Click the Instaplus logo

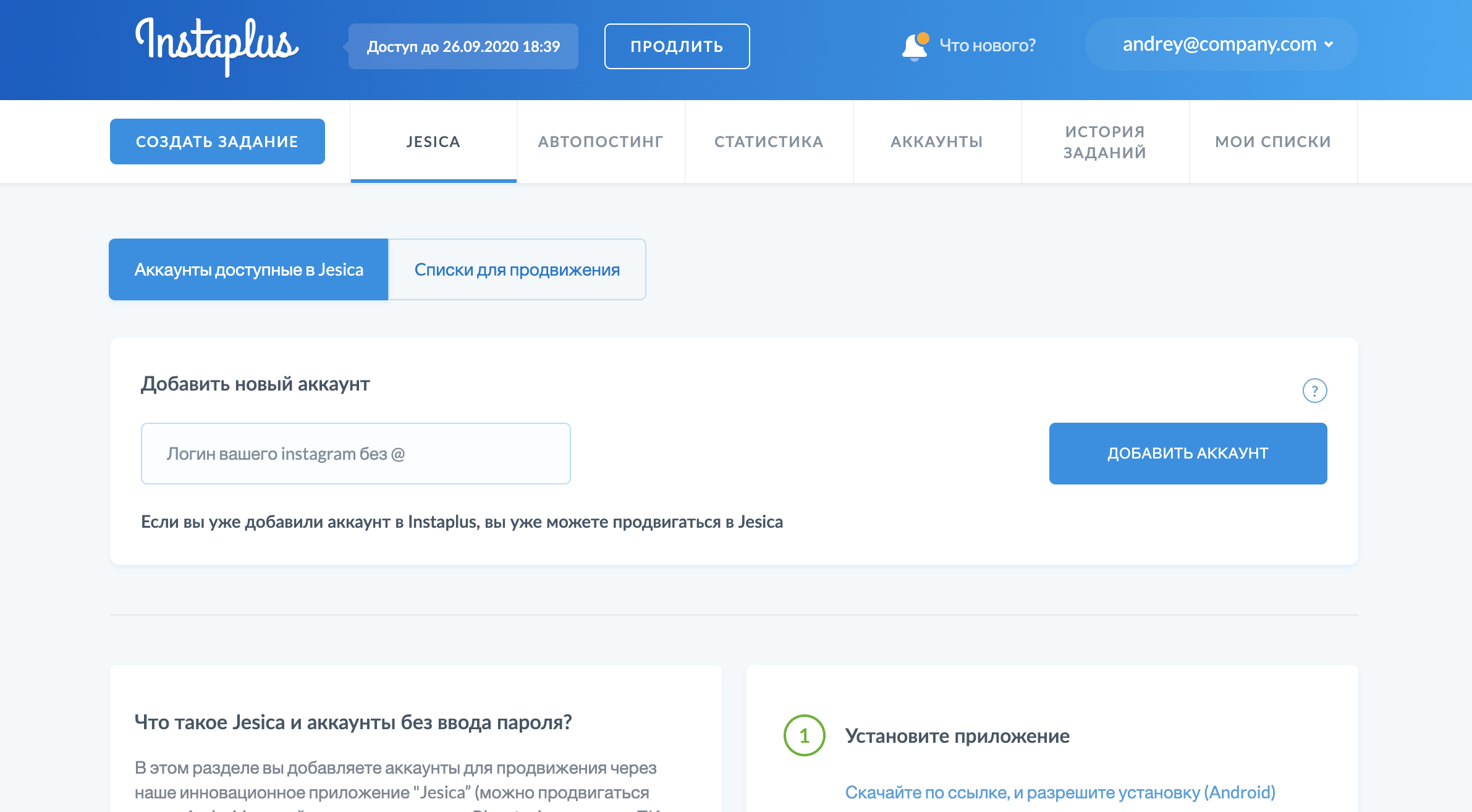(x=216, y=46)
